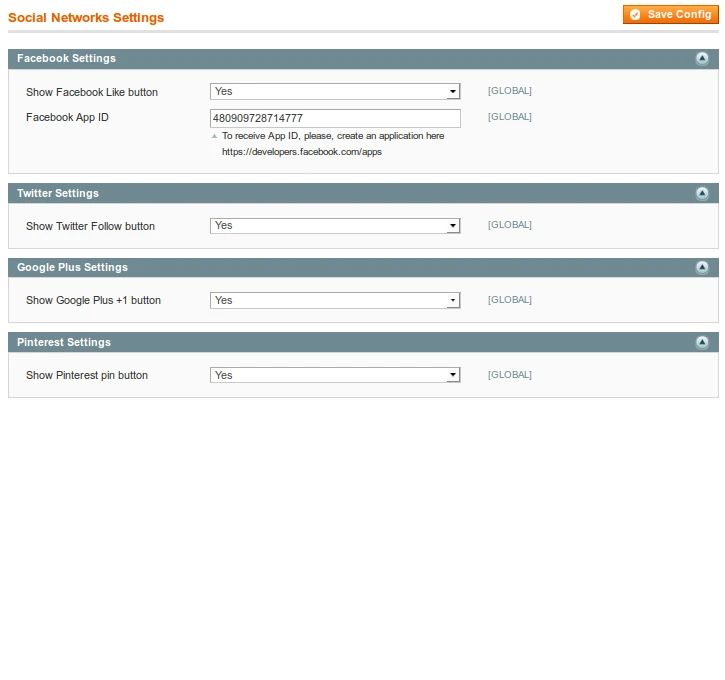725x680 pixels.
Task: Click the [GLOBAL] tag beside Pinterest pin dropdown
Action: coord(510,374)
